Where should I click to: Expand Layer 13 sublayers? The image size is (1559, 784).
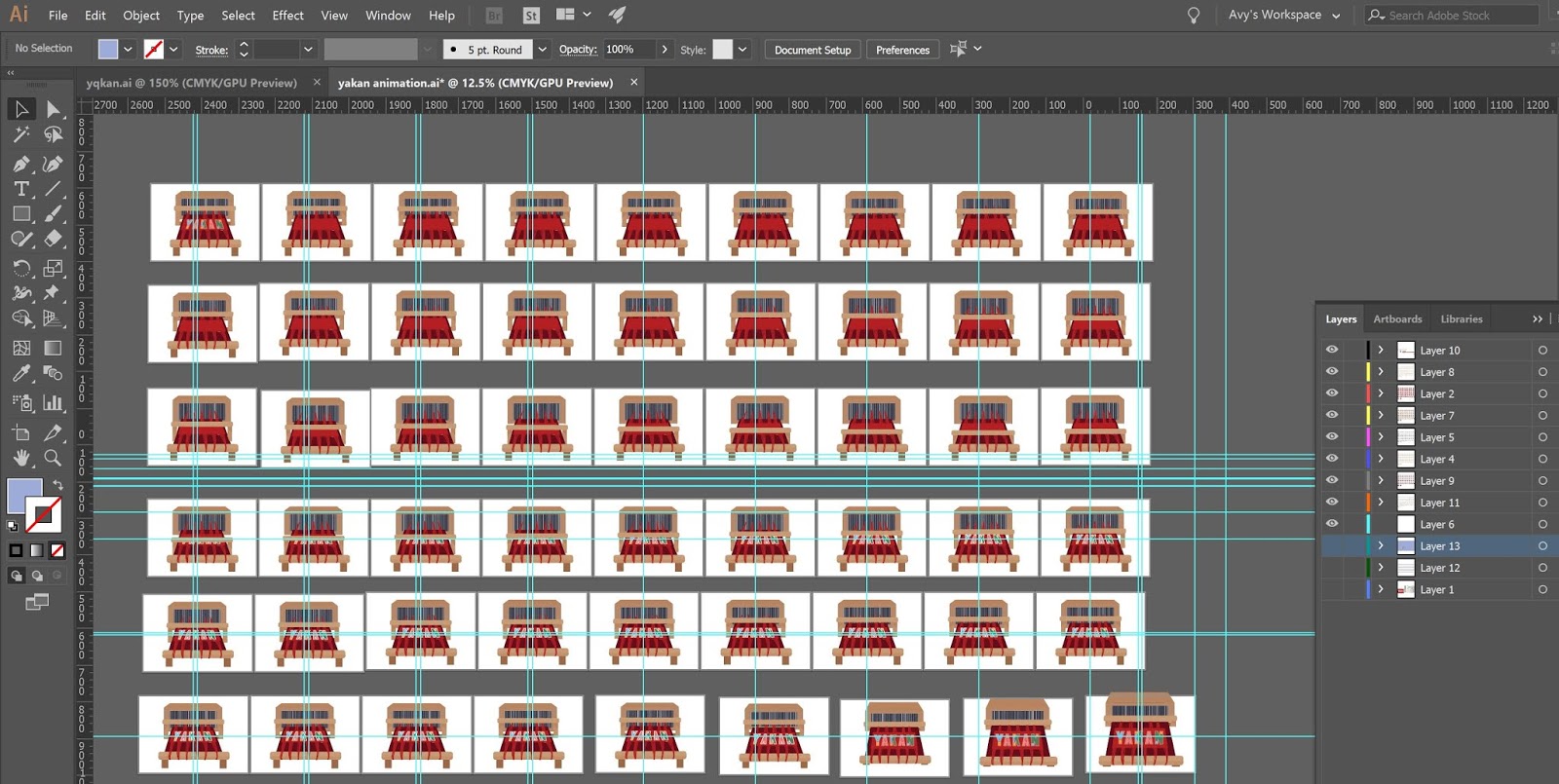(1381, 545)
